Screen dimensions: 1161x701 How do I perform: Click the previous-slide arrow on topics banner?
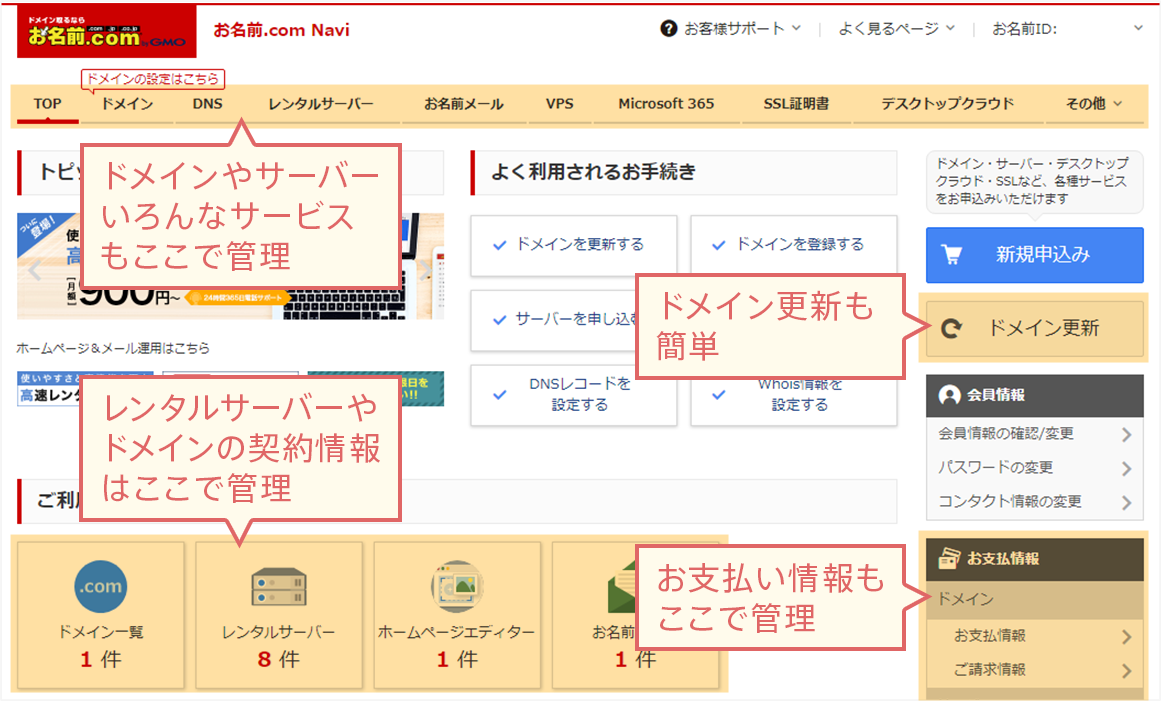34,271
